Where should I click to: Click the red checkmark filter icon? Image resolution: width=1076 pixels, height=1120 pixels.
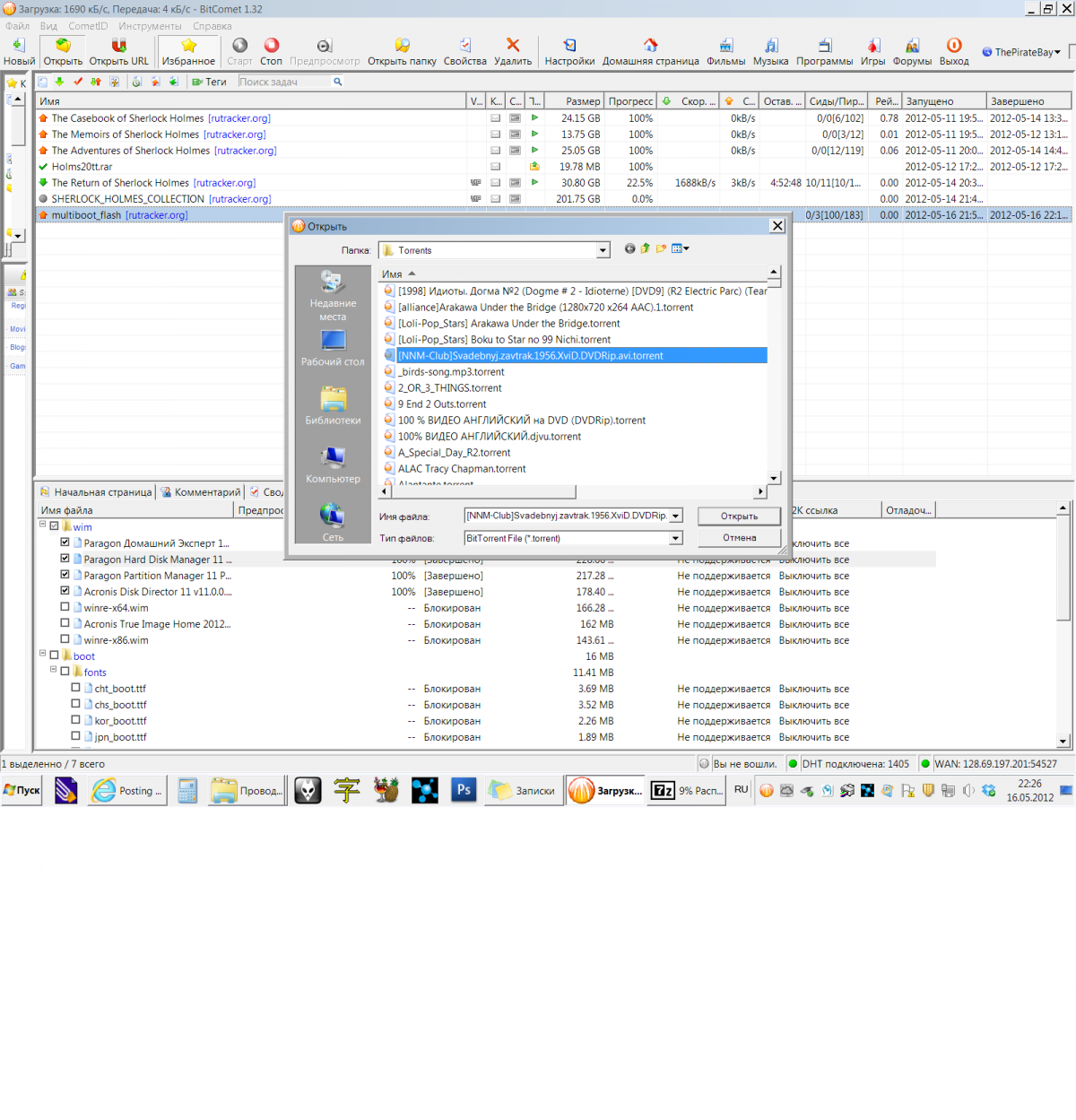pos(78,82)
